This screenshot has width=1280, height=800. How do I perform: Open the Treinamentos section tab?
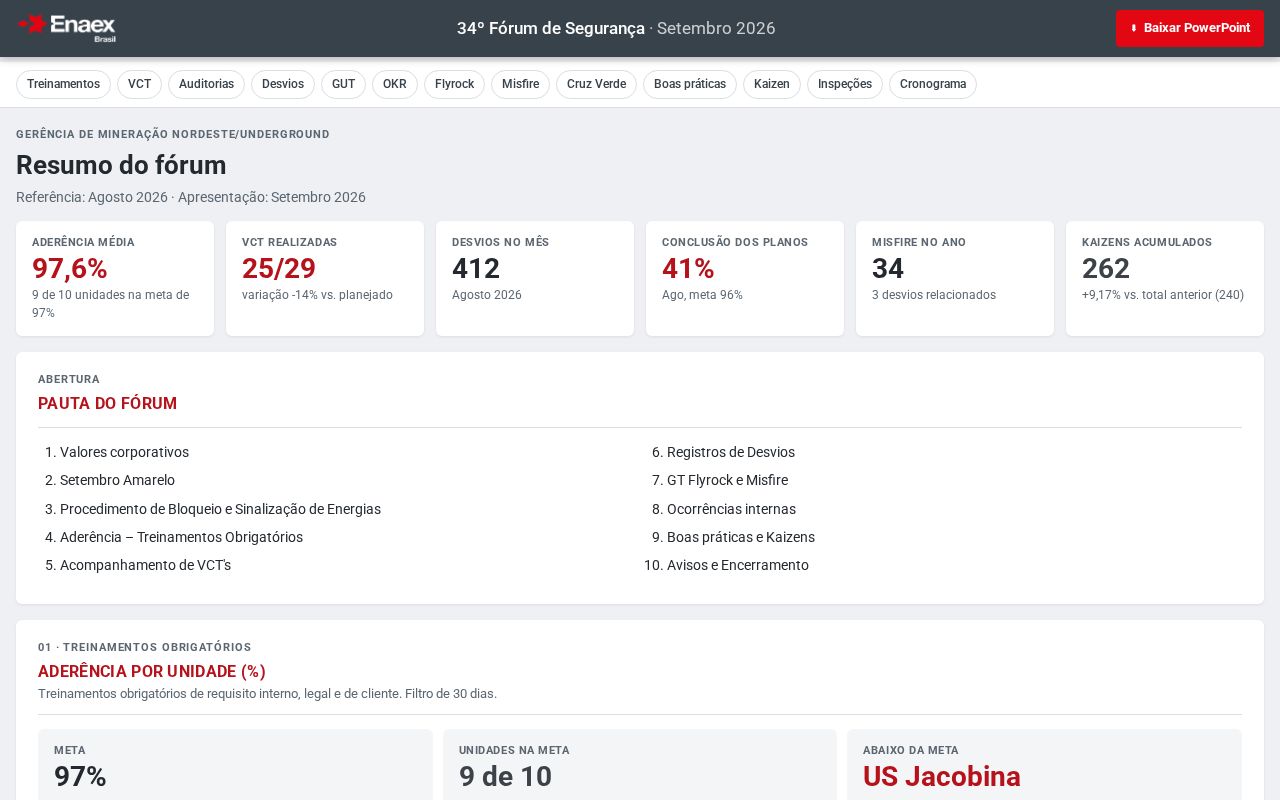pyautogui.click(x=63, y=84)
